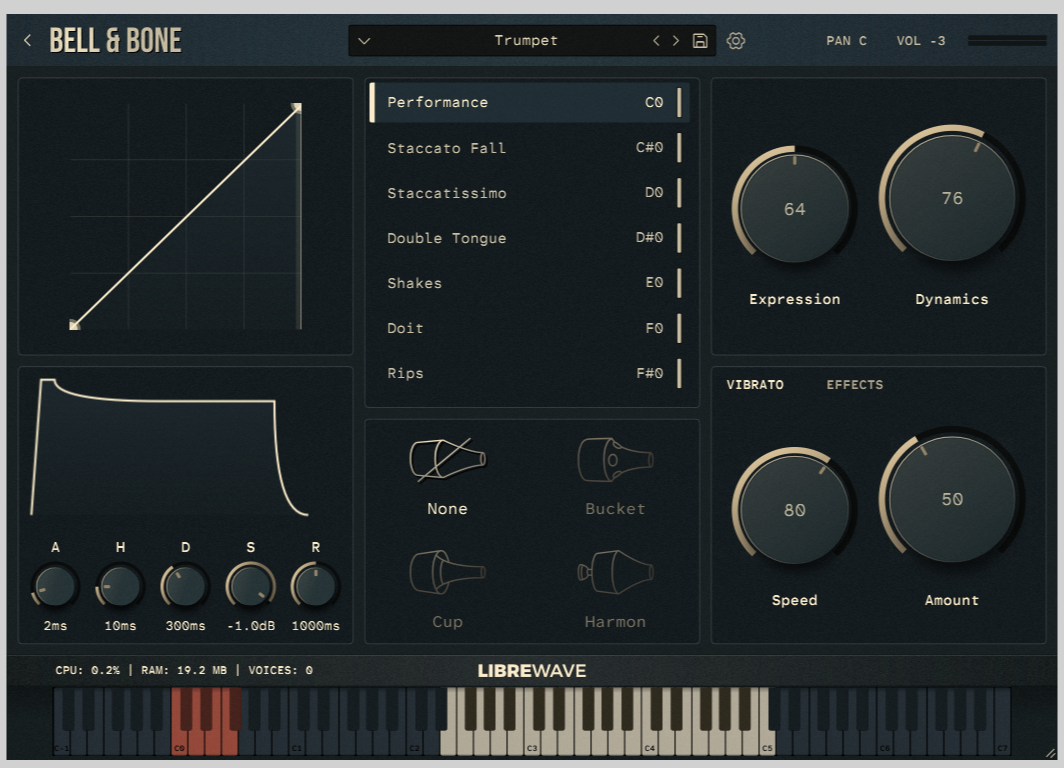This screenshot has height=768, width=1064.
Task: Play the C4 key on the keyboard
Action: click(x=649, y=740)
